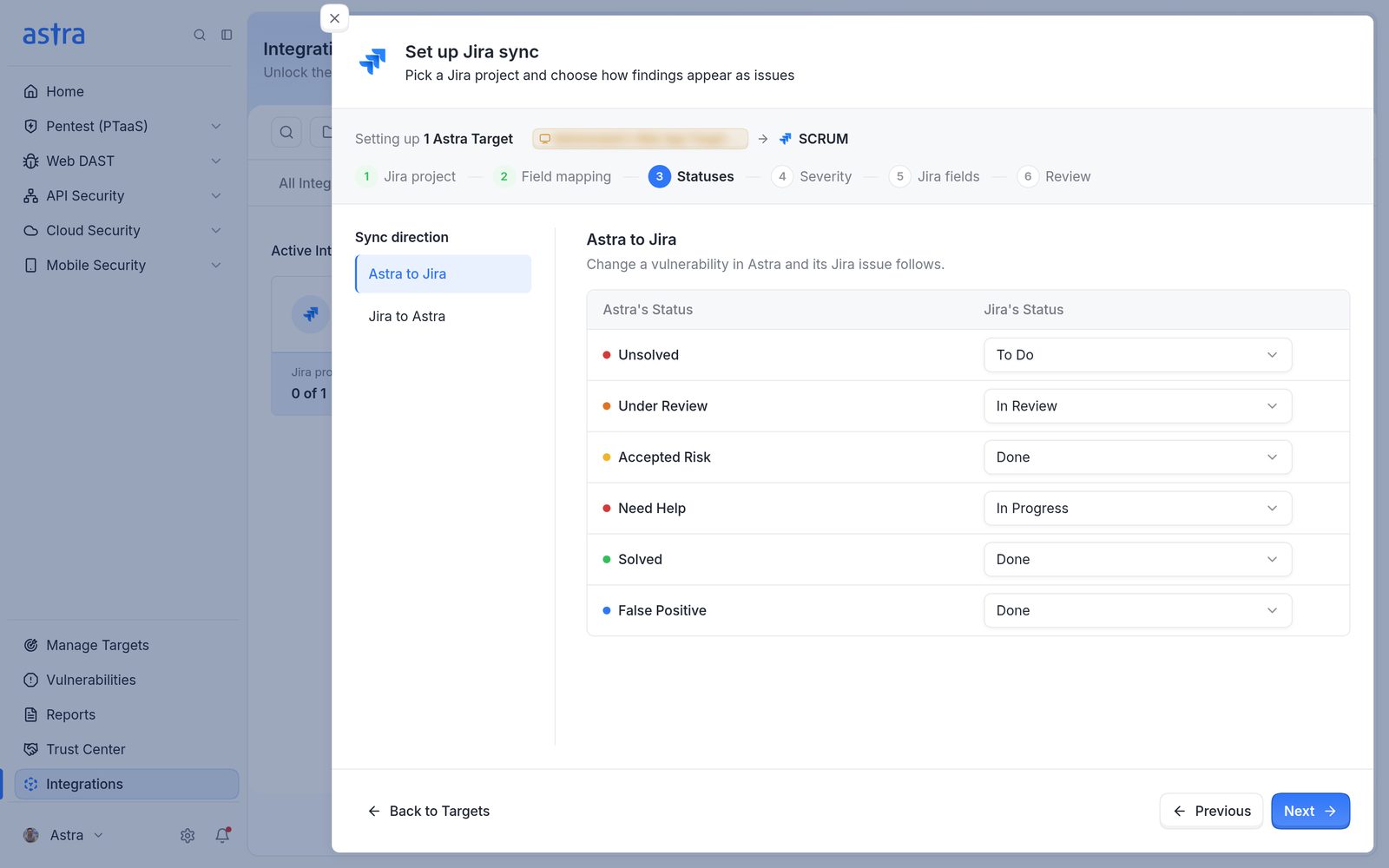Click the Next button
1389x868 pixels.
pos(1310,811)
